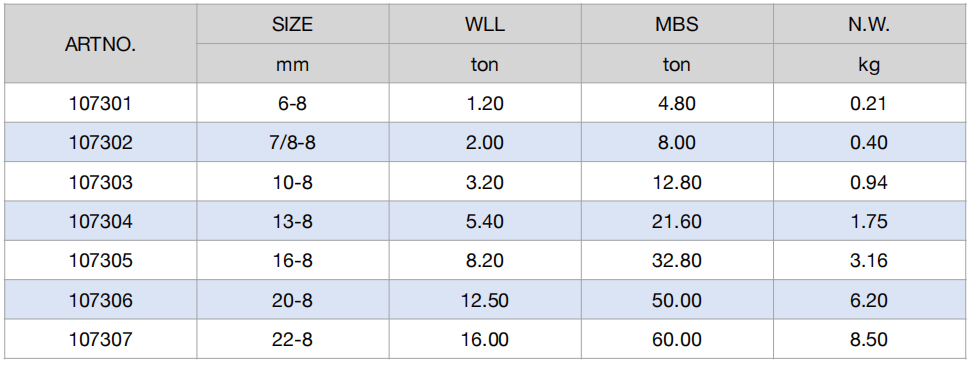
Task: Select article number 107303
Action: [x=100, y=182]
